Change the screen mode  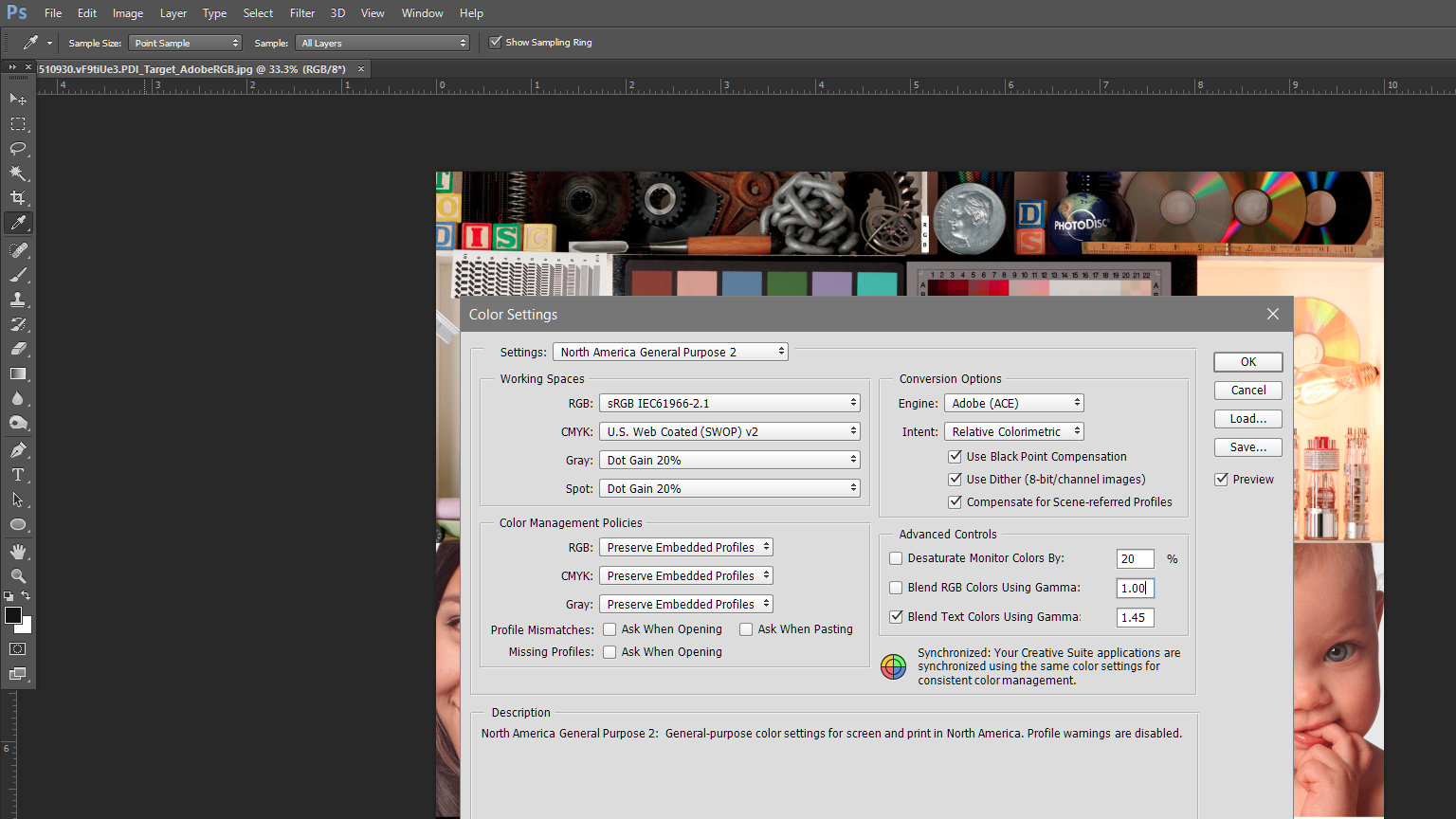[18, 674]
